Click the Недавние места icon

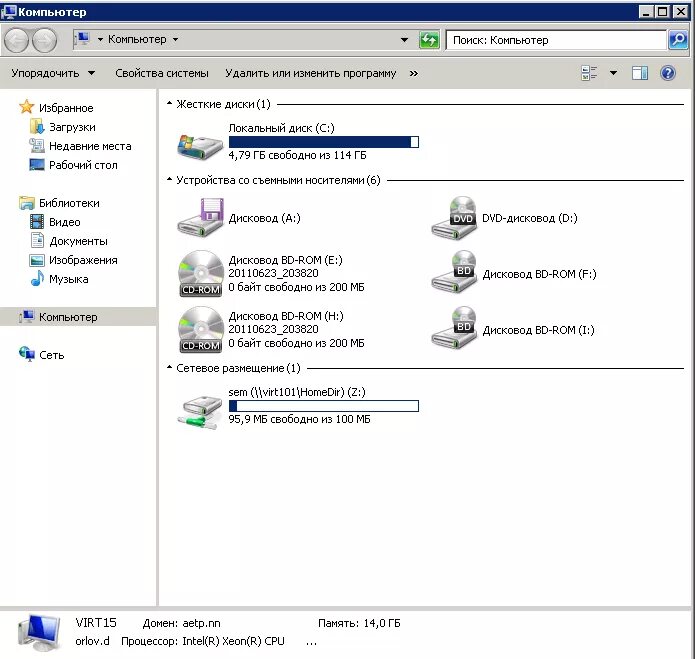tap(37, 145)
